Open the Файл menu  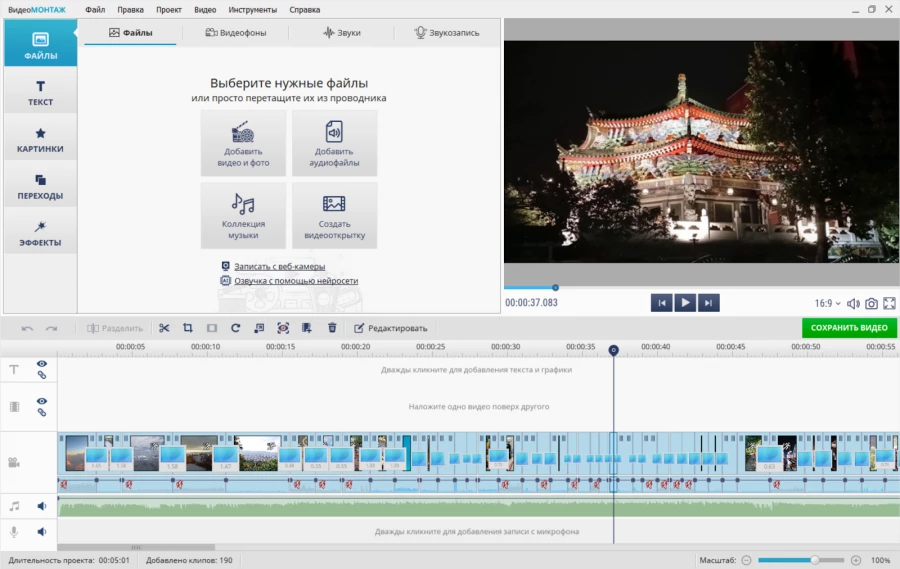(95, 10)
